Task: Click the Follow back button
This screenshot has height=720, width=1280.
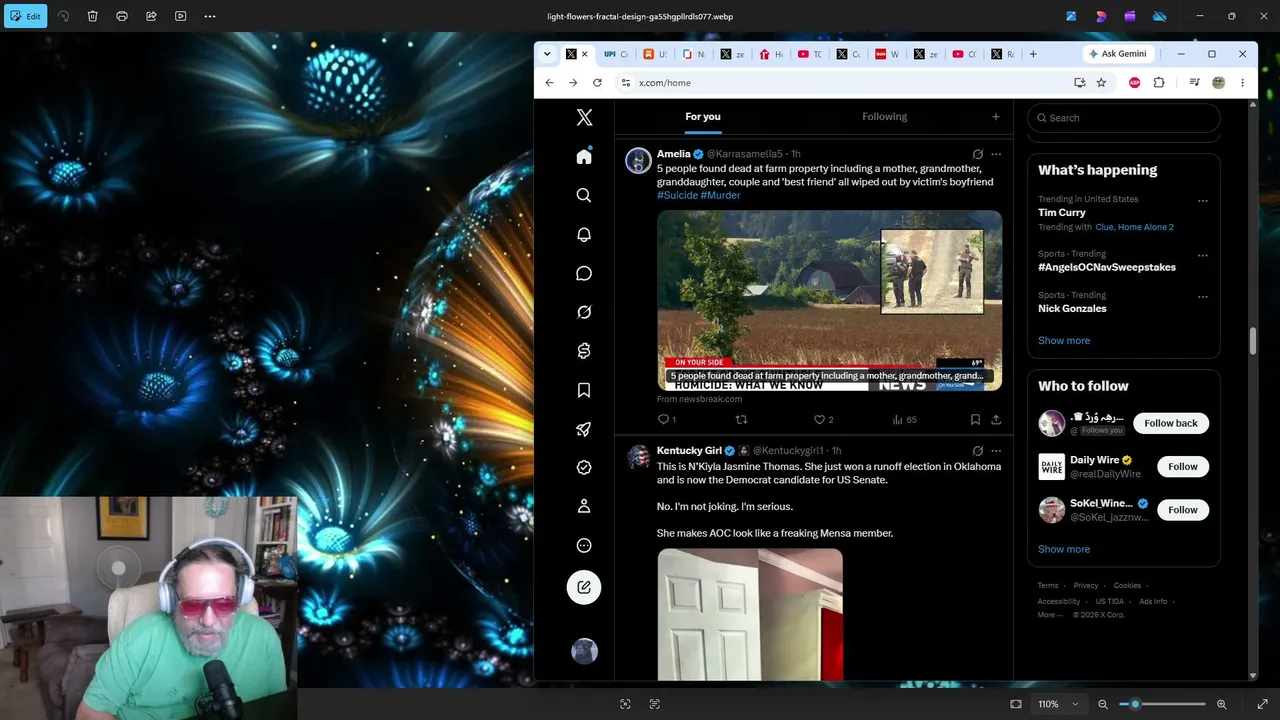Action: pos(1171,423)
